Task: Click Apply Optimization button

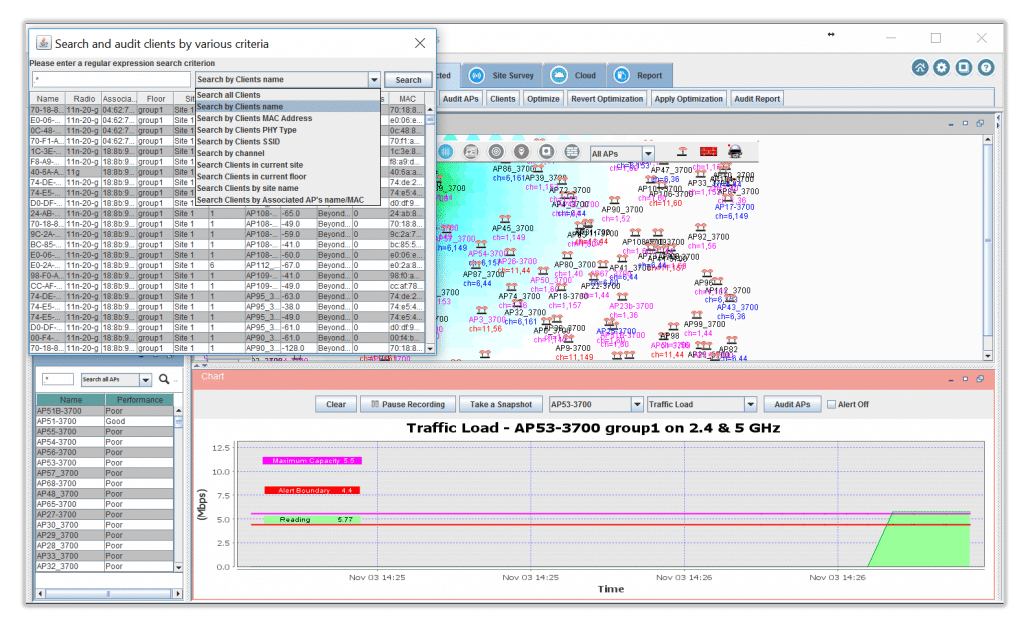Action: coord(688,99)
